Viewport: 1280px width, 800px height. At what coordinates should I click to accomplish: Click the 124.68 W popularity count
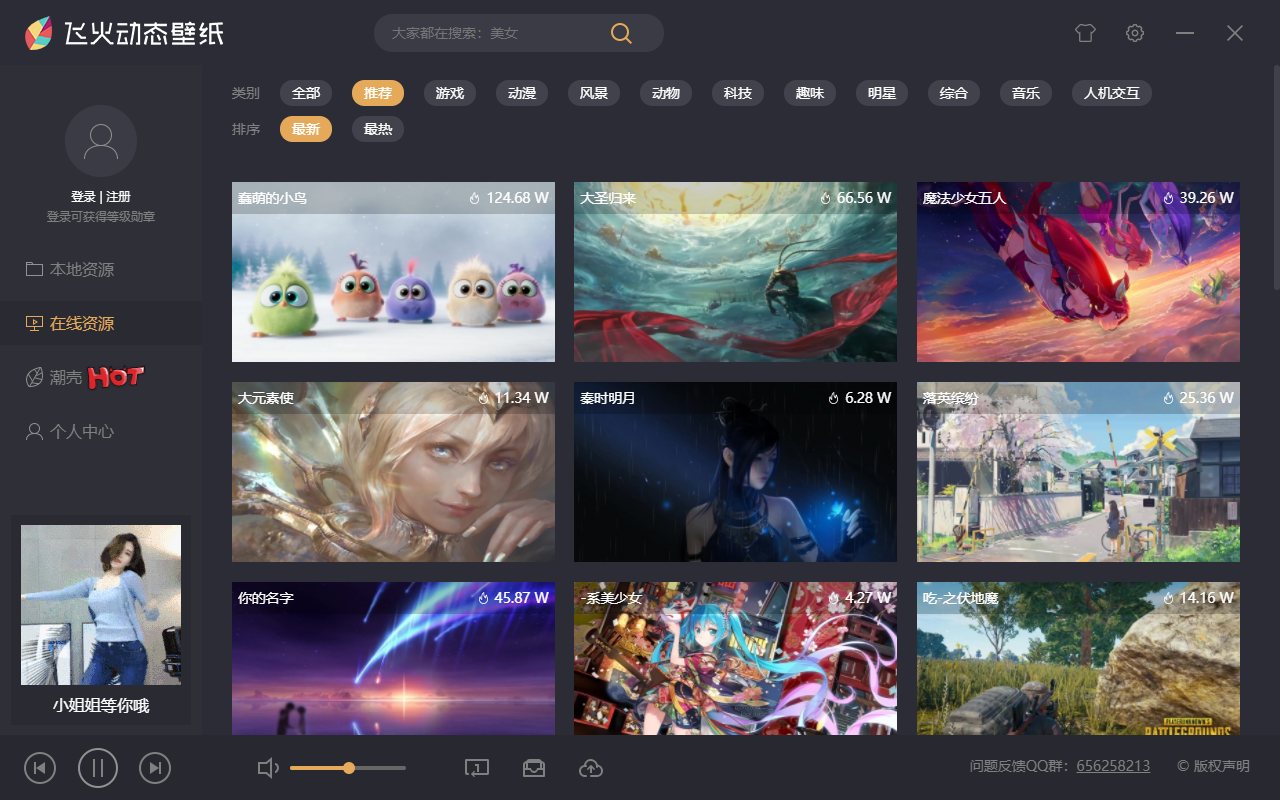coord(509,198)
